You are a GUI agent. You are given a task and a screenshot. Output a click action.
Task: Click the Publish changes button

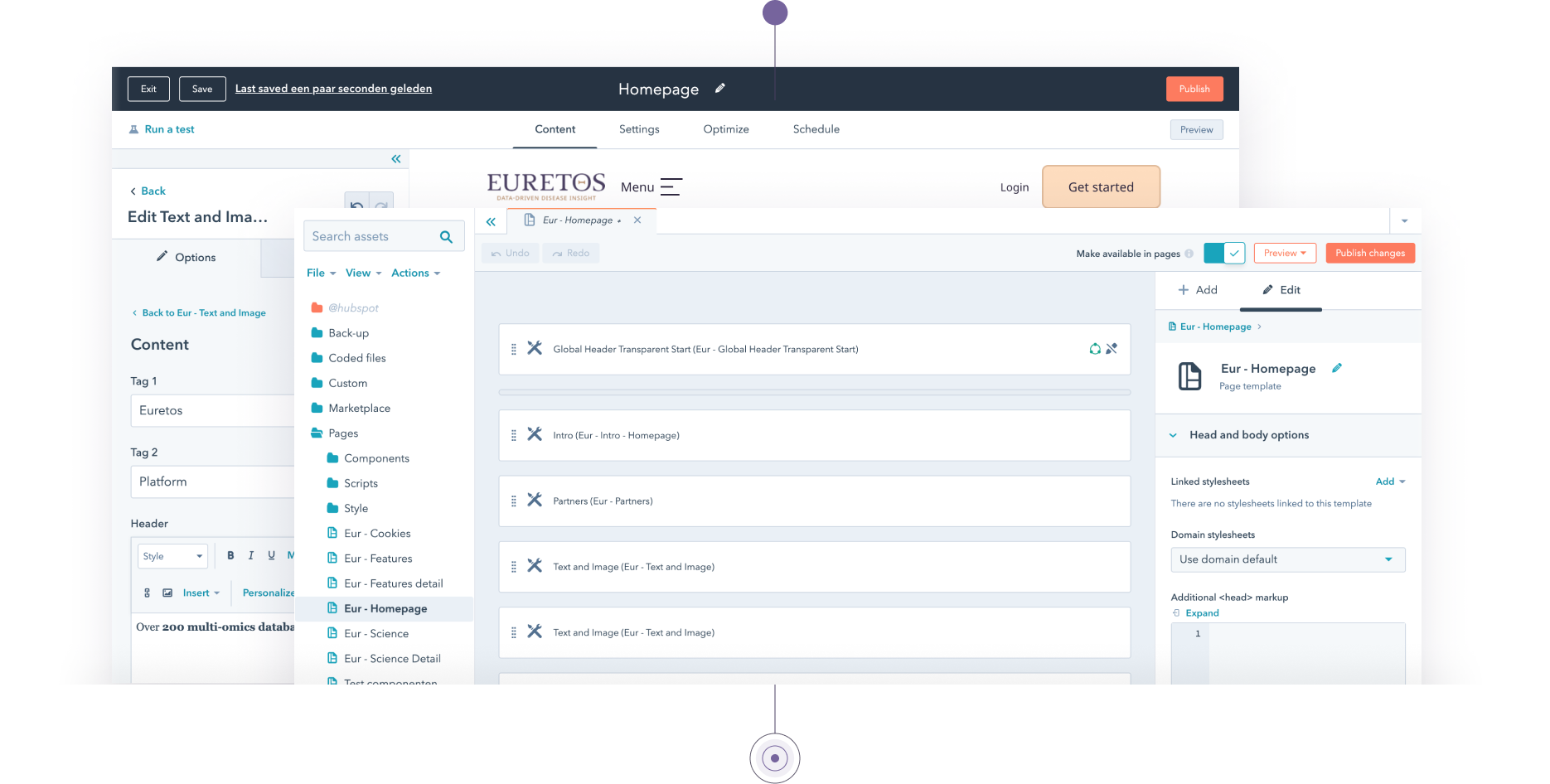(1370, 253)
